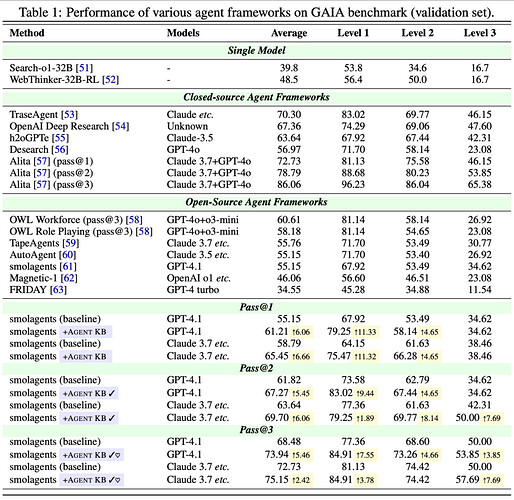Click the Closed-source Agent Frameworks heading
This screenshot has height=500, width=514.
tap(256, 97)
